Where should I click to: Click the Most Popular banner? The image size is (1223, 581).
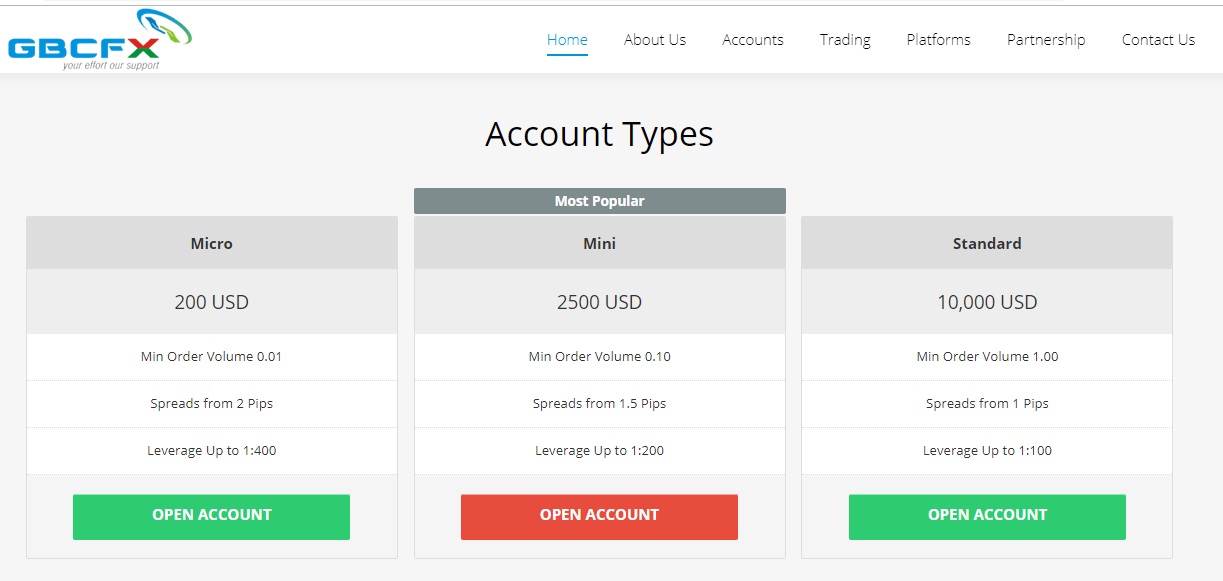[599, 201]
